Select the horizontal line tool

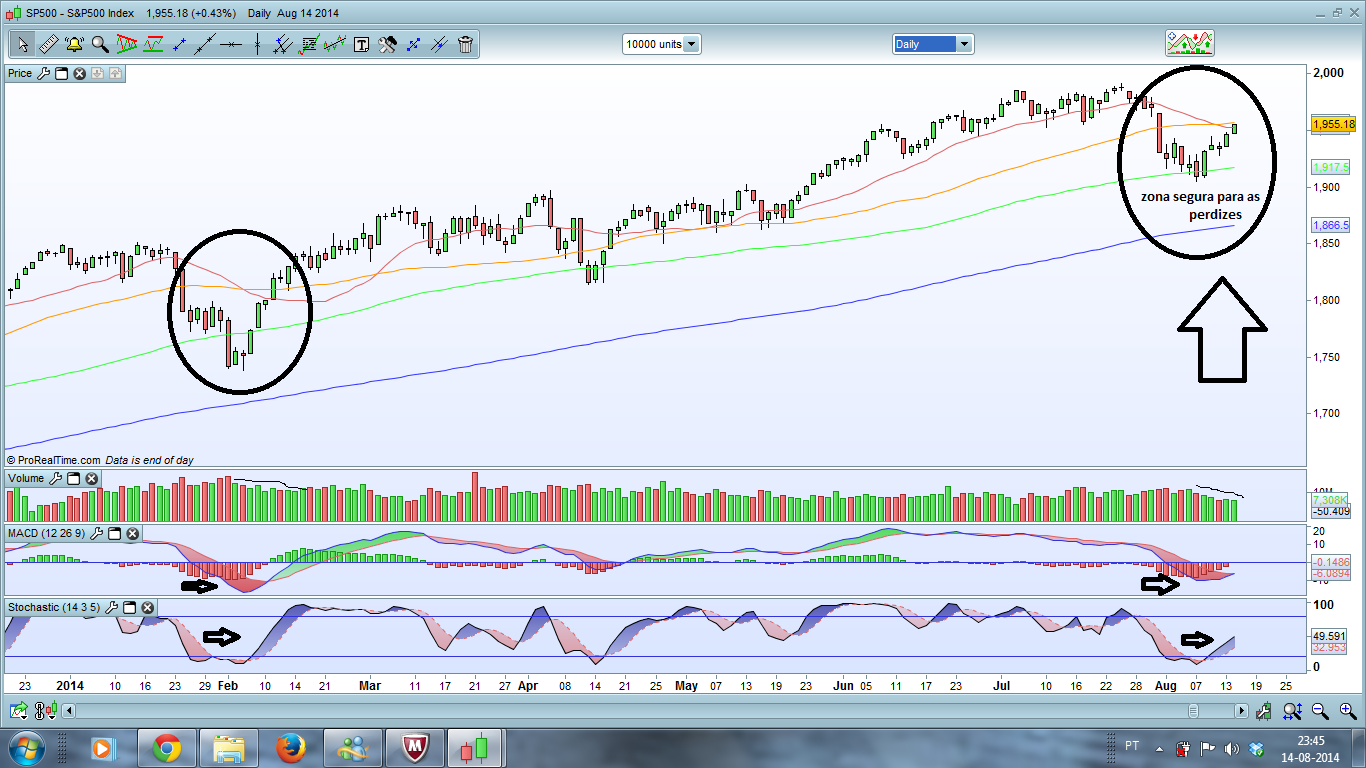tap(231, 44)
